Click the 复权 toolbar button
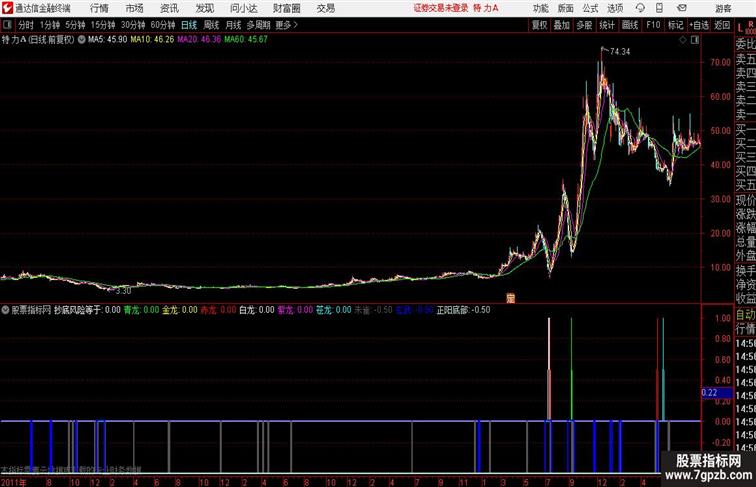This screenshot has width=756, height=487. tap(540, 25)
